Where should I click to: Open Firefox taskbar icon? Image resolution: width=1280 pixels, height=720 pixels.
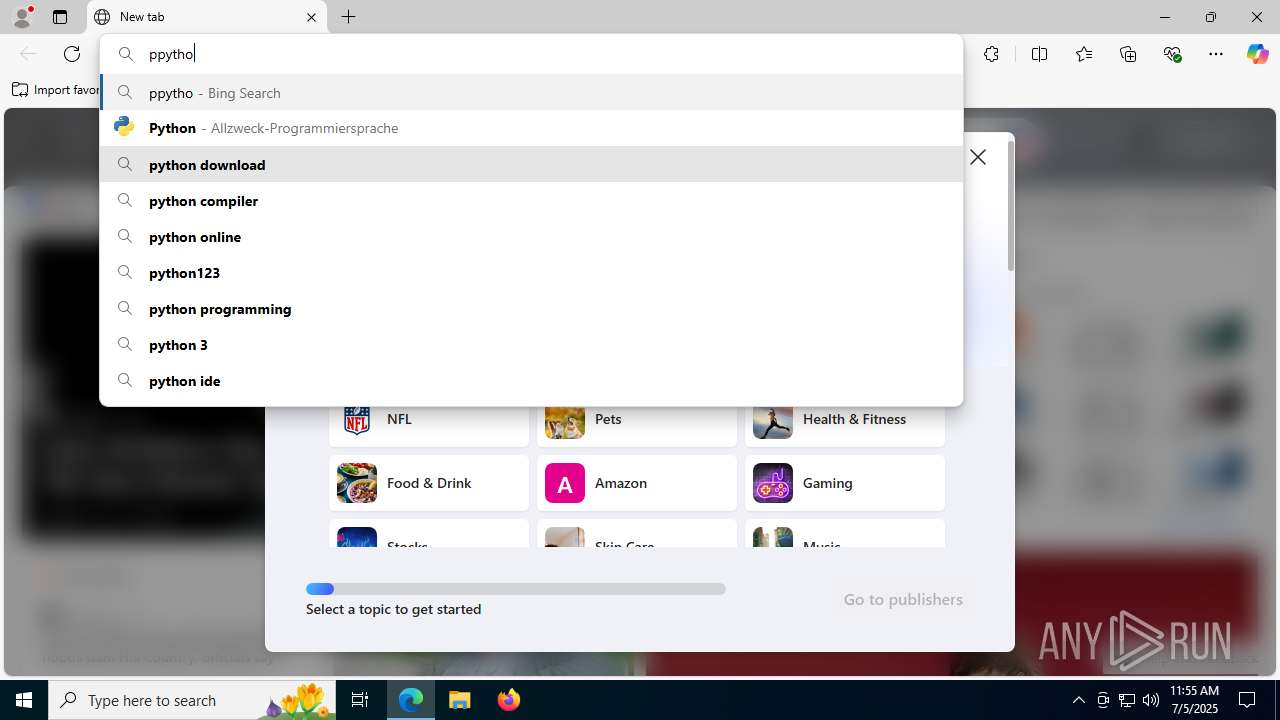point(508,700)
